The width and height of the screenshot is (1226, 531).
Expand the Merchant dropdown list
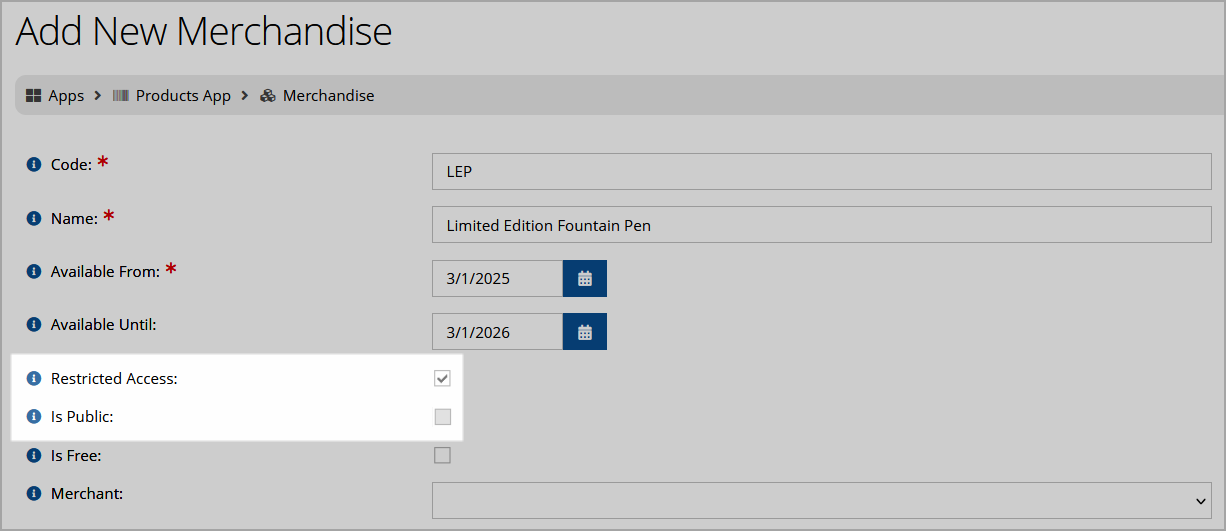822,501
